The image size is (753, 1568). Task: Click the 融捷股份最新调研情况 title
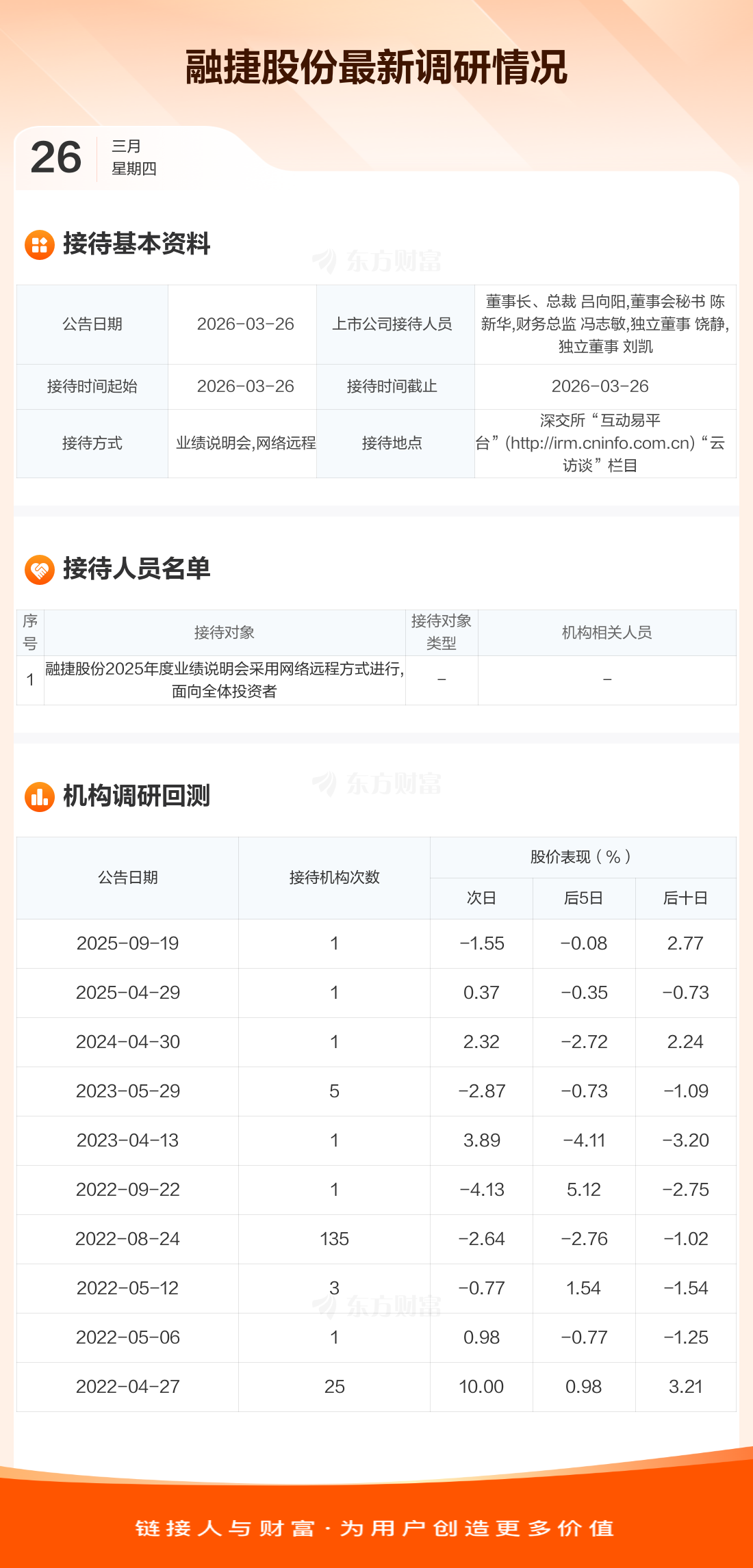(376, 67)
